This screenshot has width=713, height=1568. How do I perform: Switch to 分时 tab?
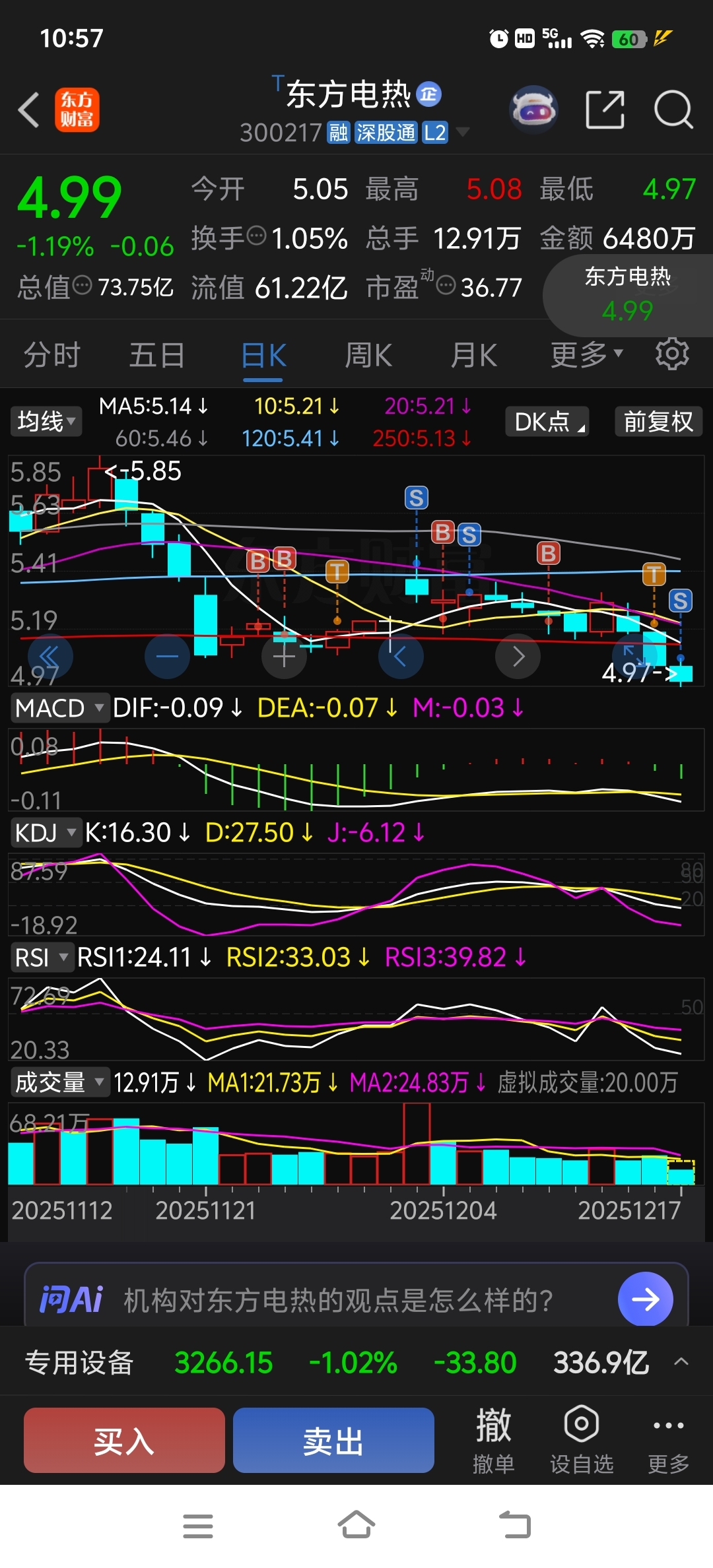pyautogui.click(x=51, y=355)
